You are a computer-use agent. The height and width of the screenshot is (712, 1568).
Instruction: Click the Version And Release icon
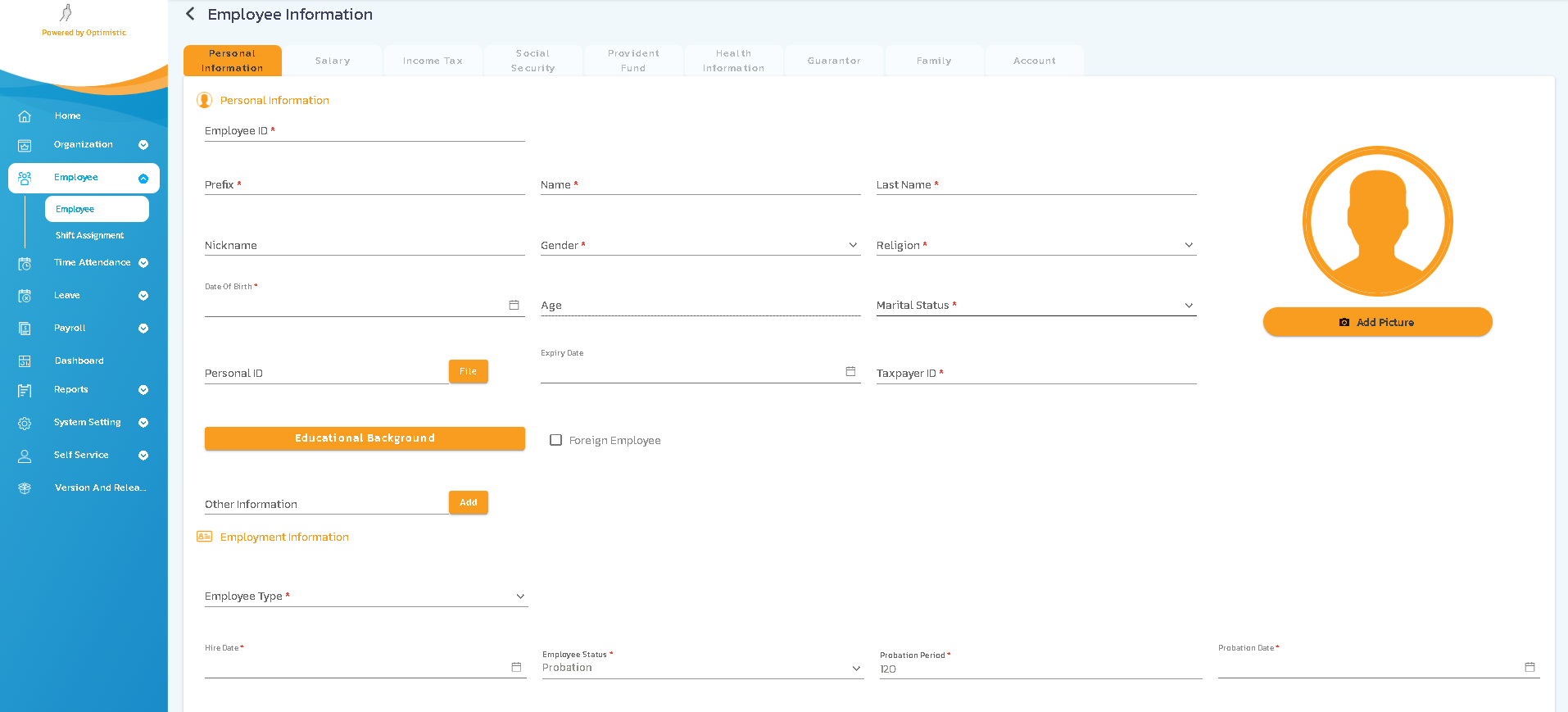pos(25,488)
